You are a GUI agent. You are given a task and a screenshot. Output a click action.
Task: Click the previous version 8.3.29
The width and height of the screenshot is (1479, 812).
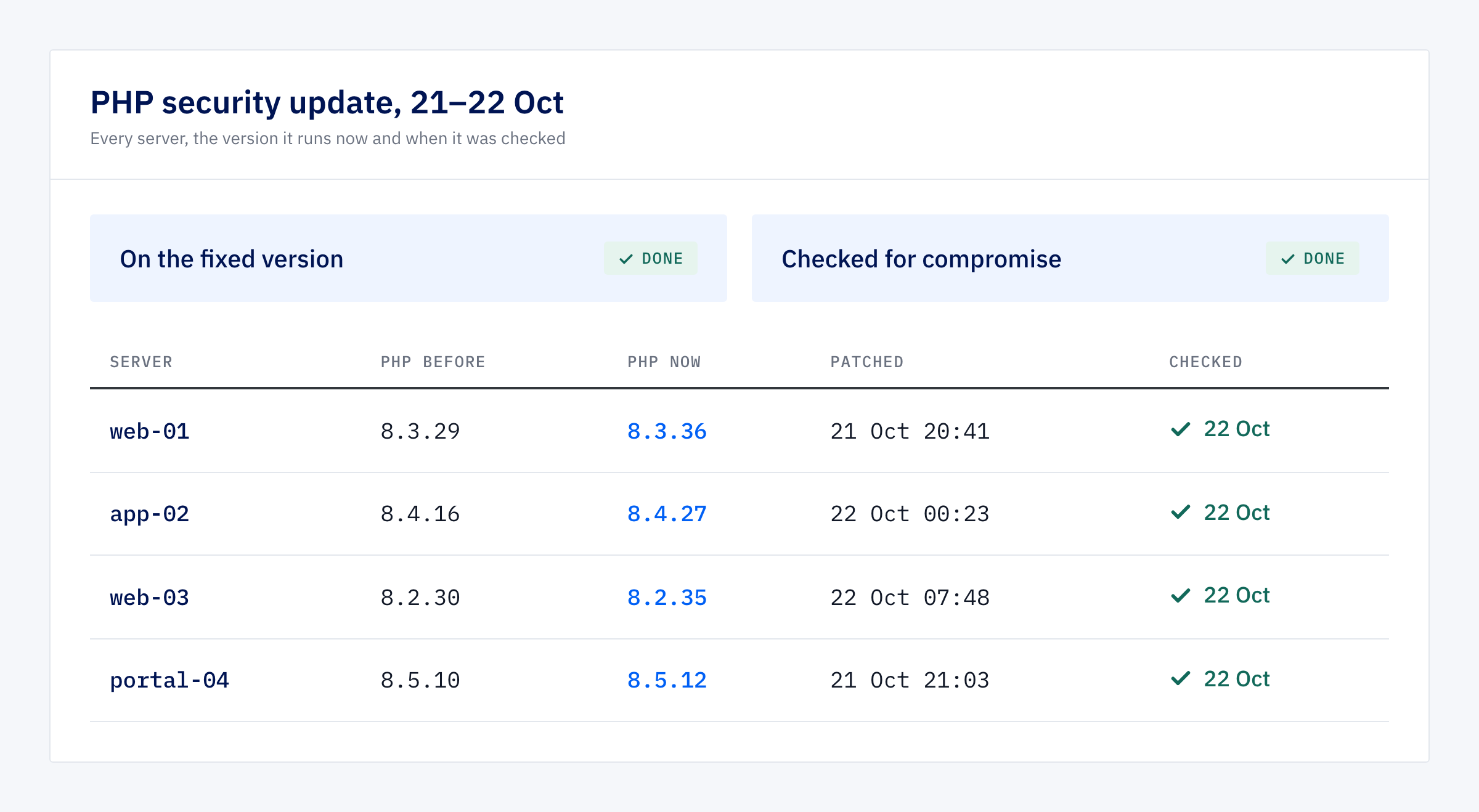click(420, 431)
